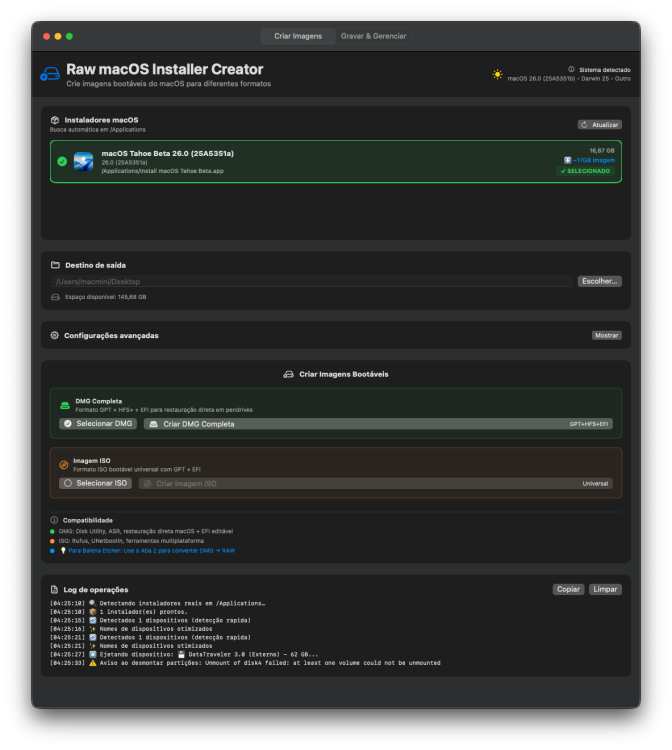Click the lightbulb icon next to Balena Etcher tip

[63, 551]
